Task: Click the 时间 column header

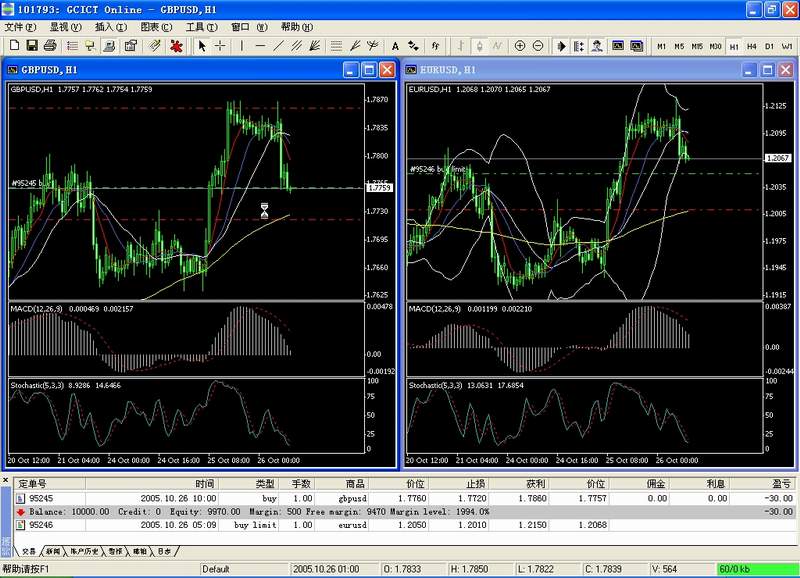Action: coord(203,483)
